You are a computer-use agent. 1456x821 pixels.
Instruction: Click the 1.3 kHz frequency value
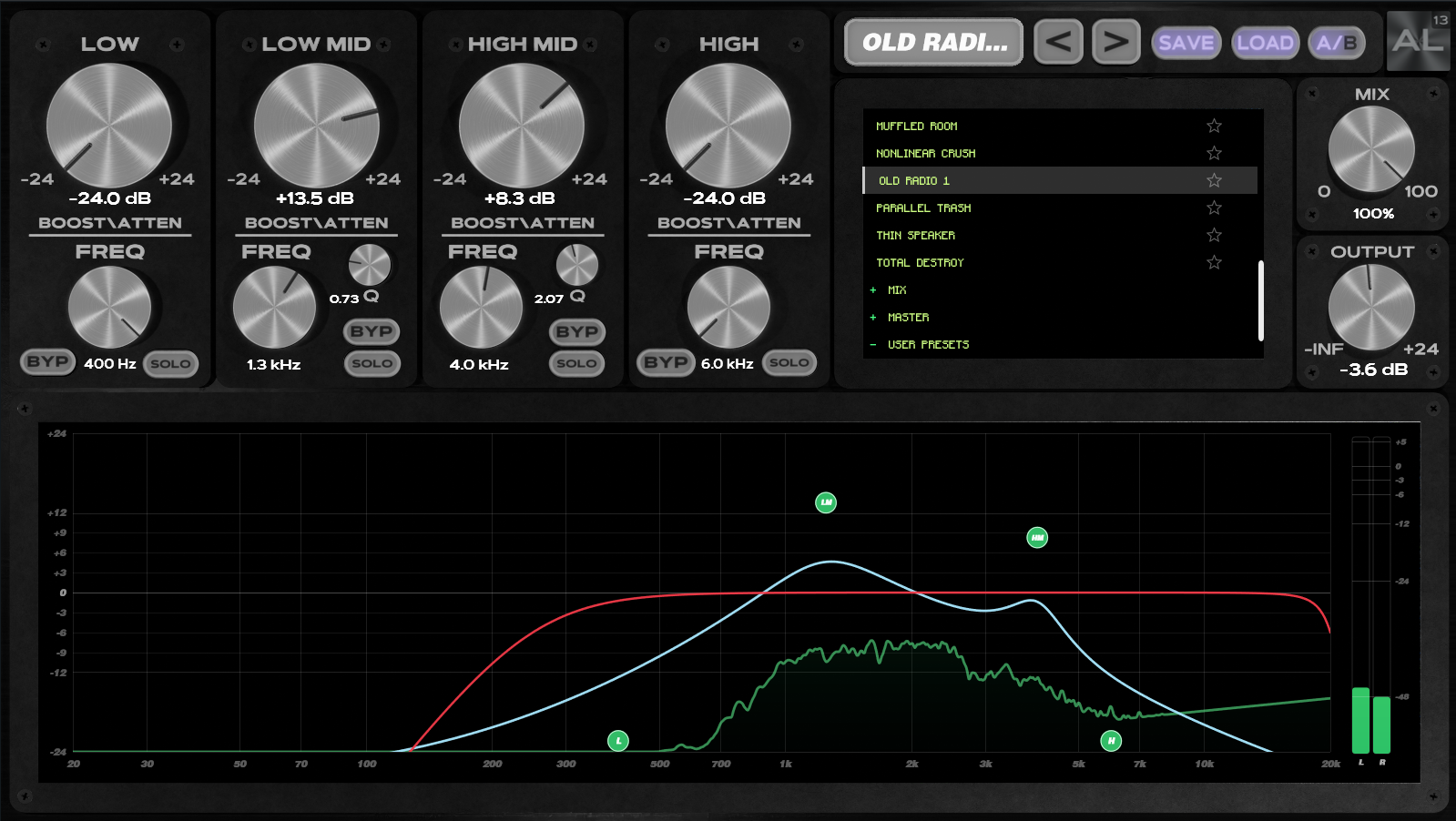[x=273, y=365]
